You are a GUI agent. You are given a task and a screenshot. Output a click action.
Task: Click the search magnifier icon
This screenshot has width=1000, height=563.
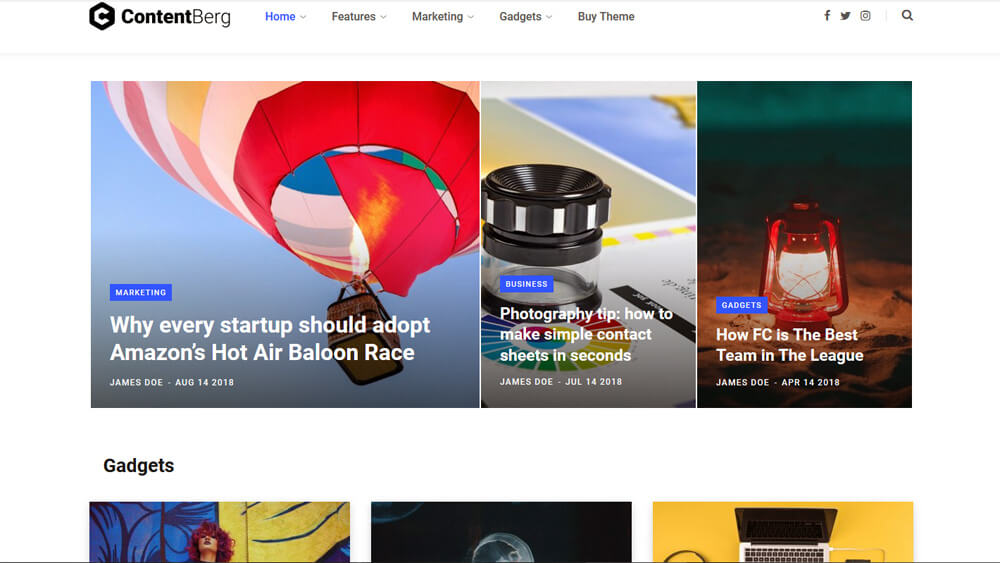coord(907,16)
